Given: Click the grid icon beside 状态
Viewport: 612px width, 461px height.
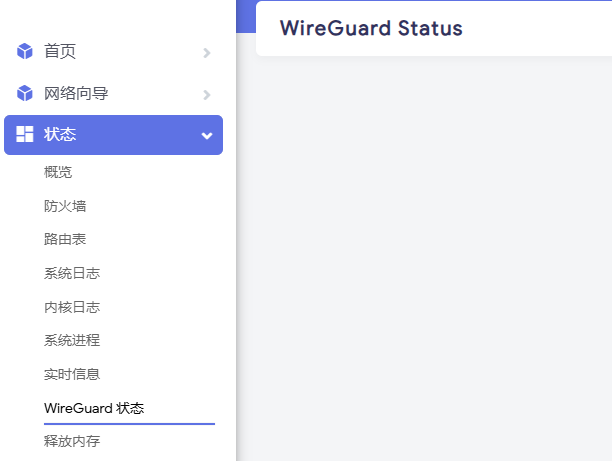Looking at the screenshot, I should coord(25,135).
